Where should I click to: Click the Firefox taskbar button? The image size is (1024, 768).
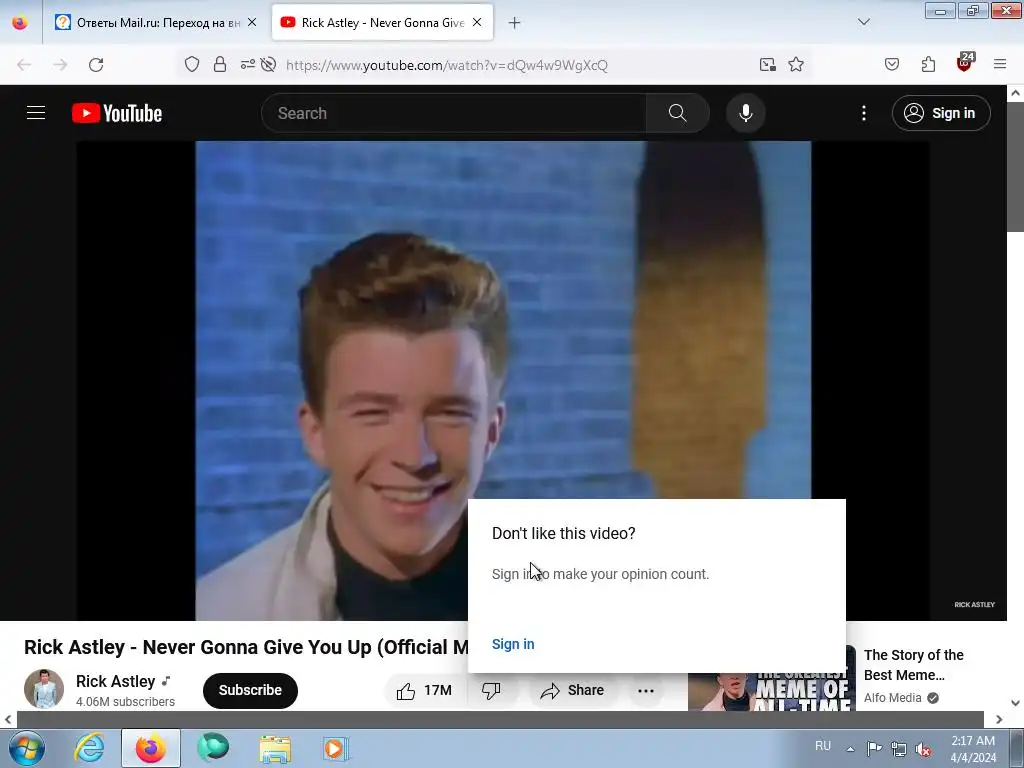tap(151, 748)
